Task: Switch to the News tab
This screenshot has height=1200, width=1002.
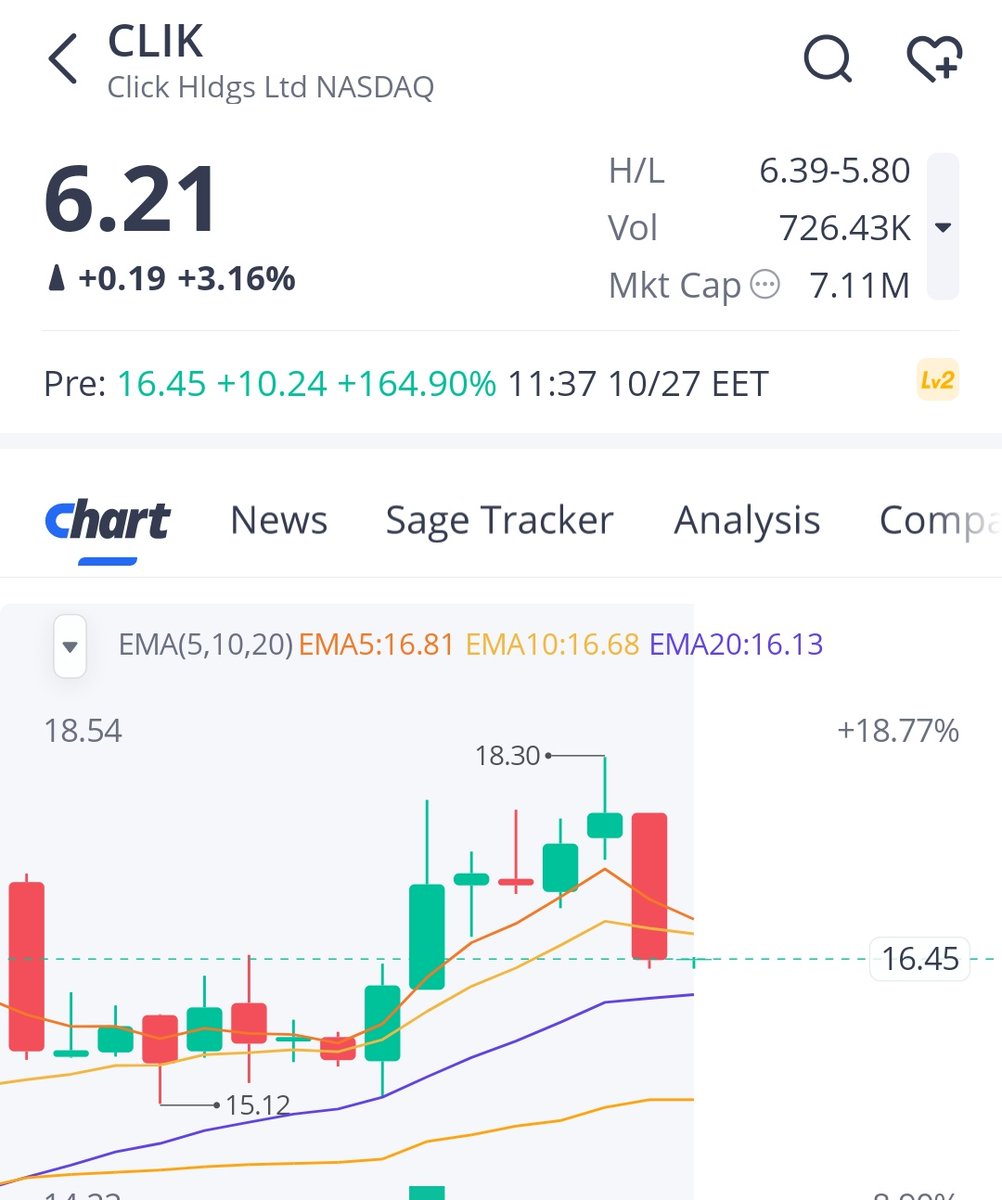Action: click(x=278, y=519)
